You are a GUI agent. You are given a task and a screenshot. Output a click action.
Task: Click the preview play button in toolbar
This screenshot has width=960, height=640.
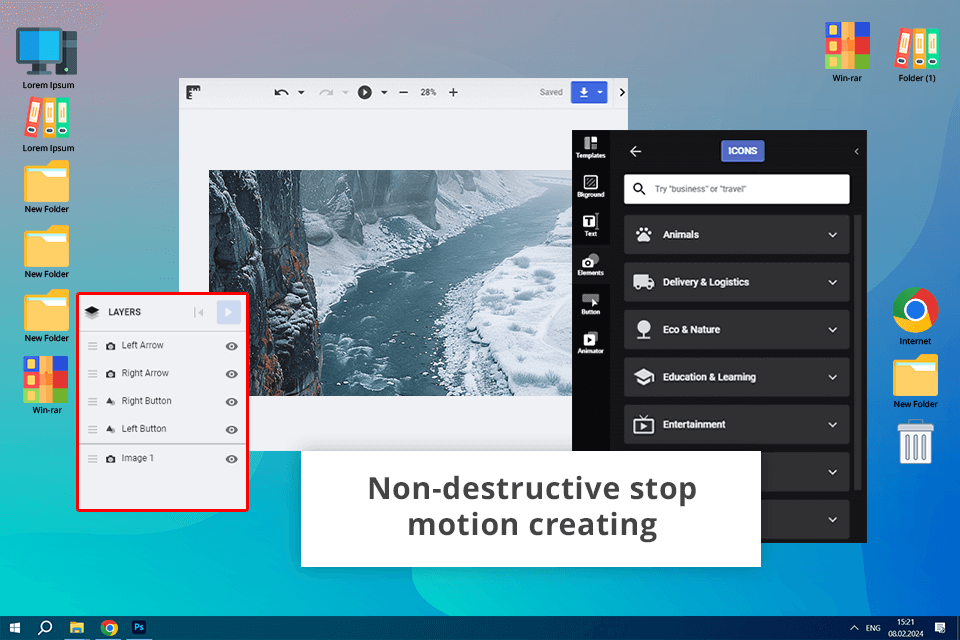click(364, 92)
